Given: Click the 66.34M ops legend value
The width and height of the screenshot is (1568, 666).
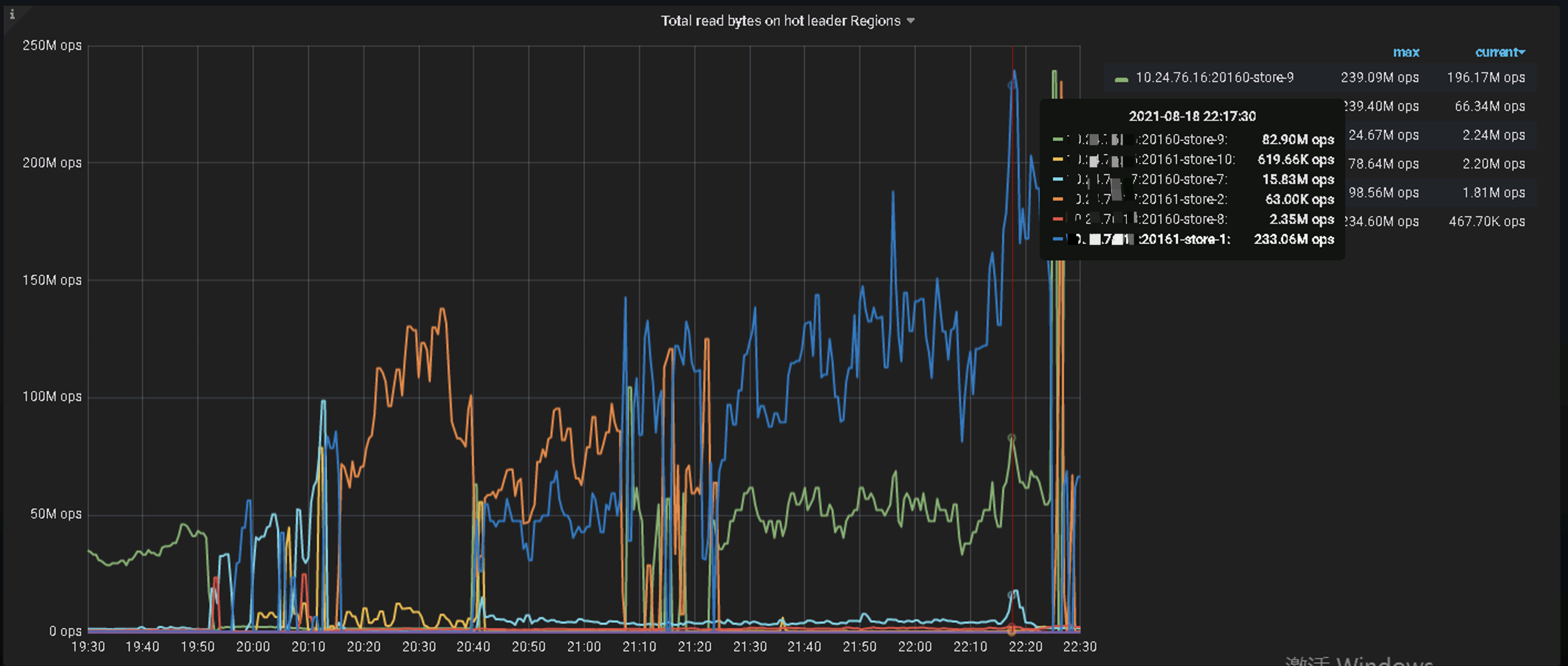Looking at the screenshot, I should [1489, 106].
